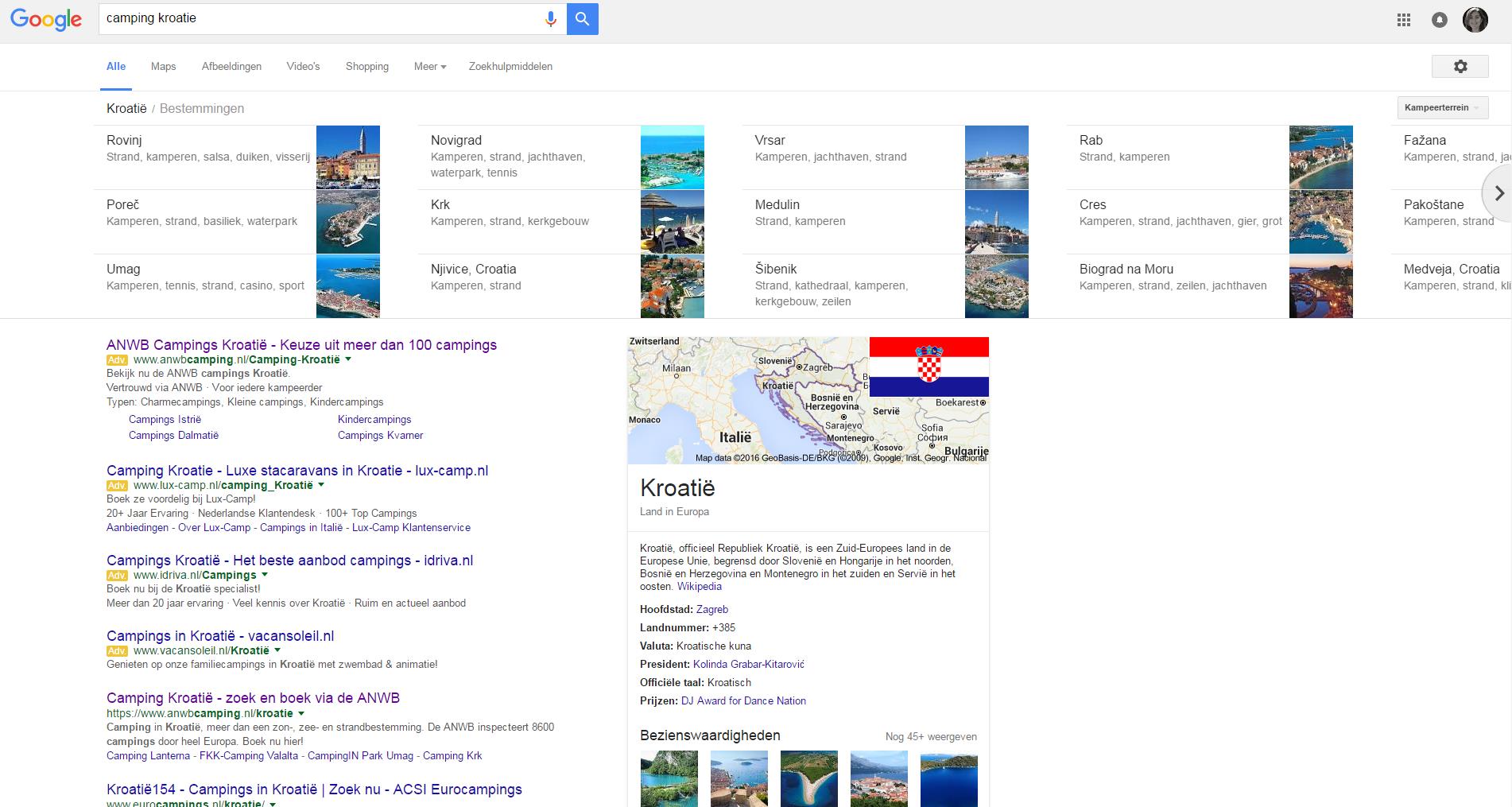Expand the anwbcamping.nl/kroatie result dropdown arrow
The width and height of the screenshot is (1512, 807).
pyautogui.click(x=301, y=713)
